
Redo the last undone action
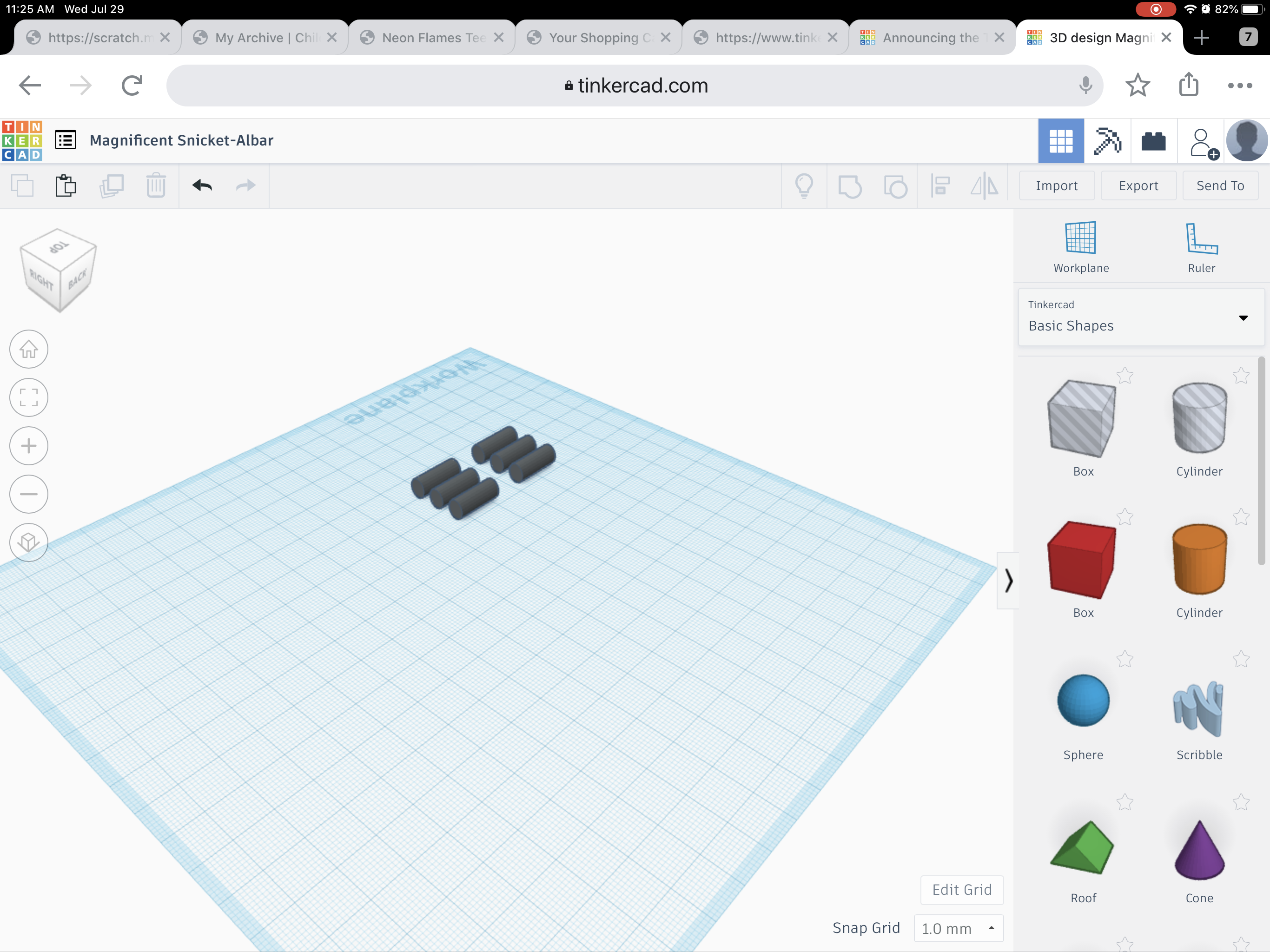246,185
